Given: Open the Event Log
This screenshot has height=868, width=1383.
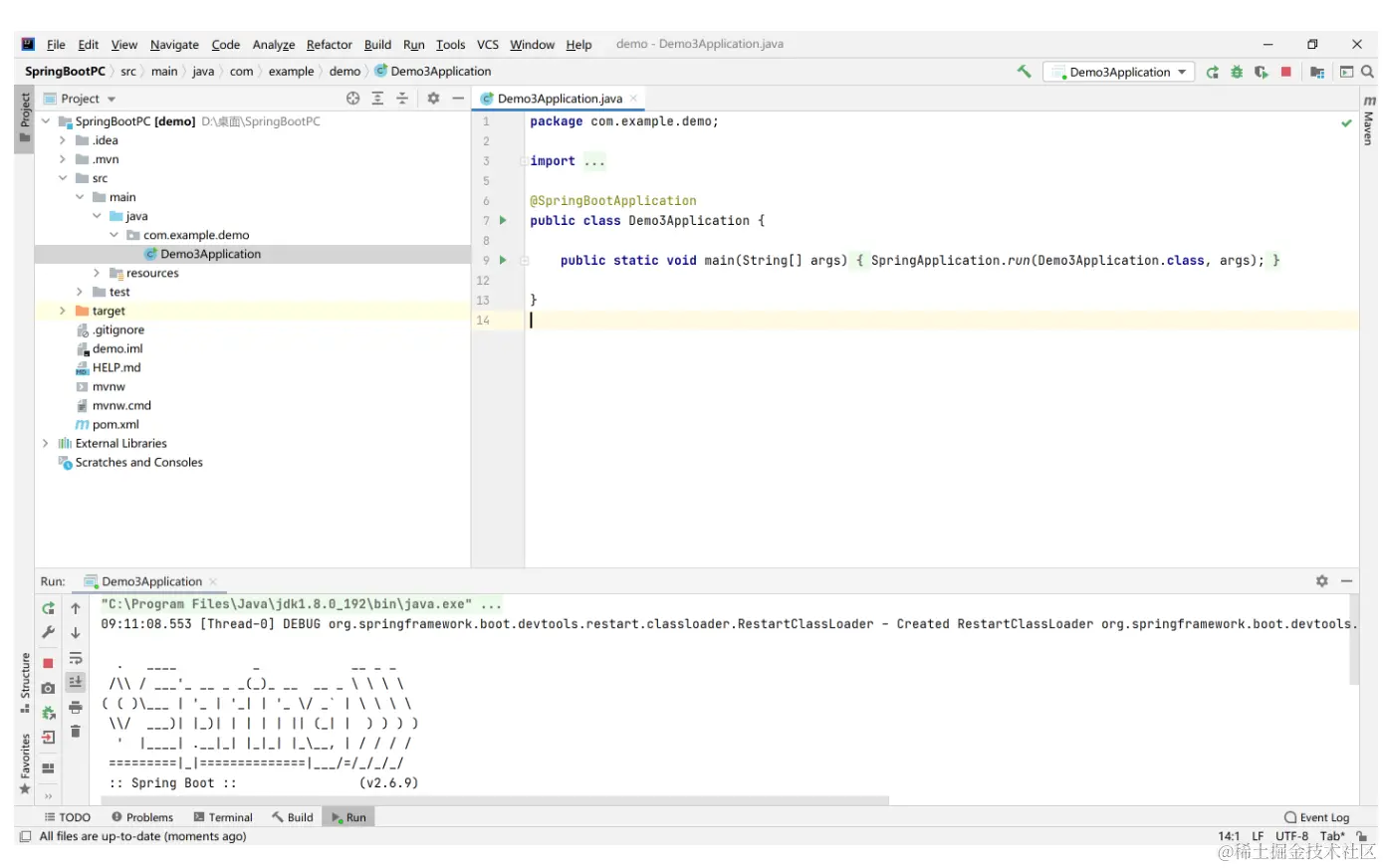Looking at the screenshot, I should pyautogui.click(x=1316, y=817).
